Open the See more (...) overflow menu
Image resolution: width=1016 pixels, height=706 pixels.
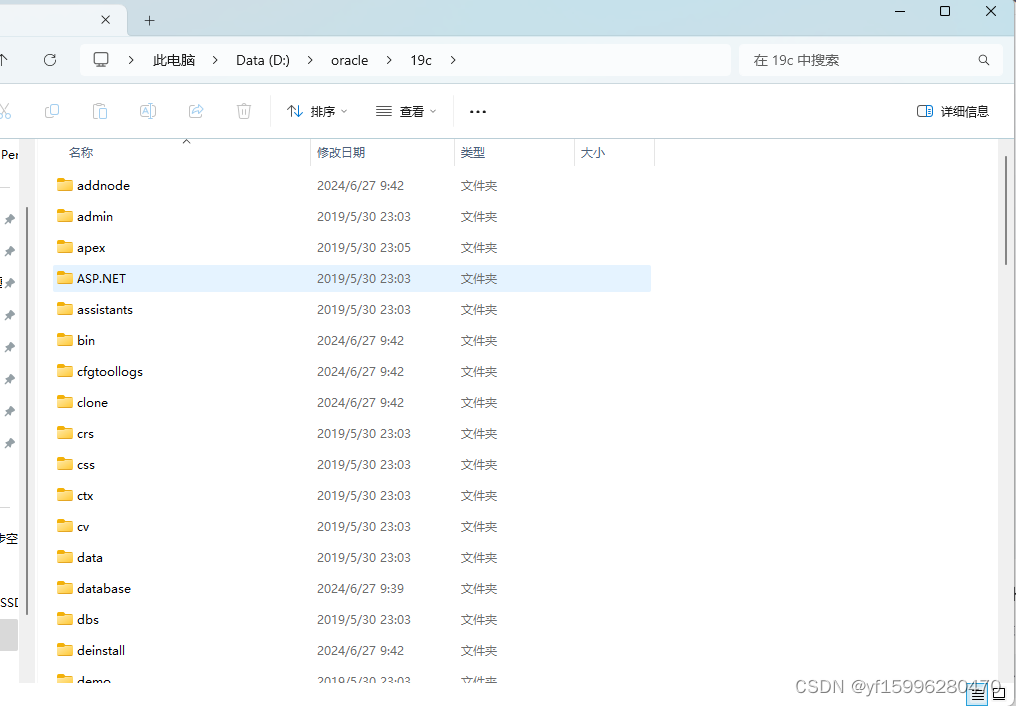click(477, 111)
